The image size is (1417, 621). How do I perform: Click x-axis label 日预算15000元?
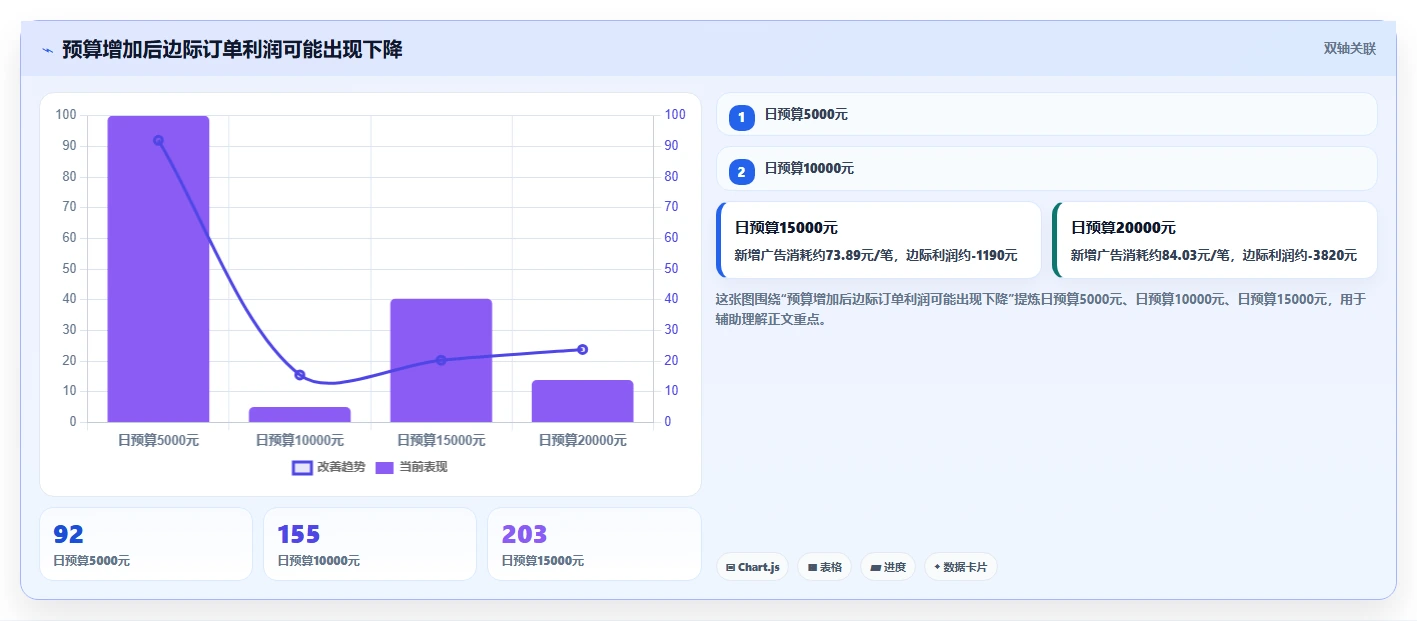[441, 440]
